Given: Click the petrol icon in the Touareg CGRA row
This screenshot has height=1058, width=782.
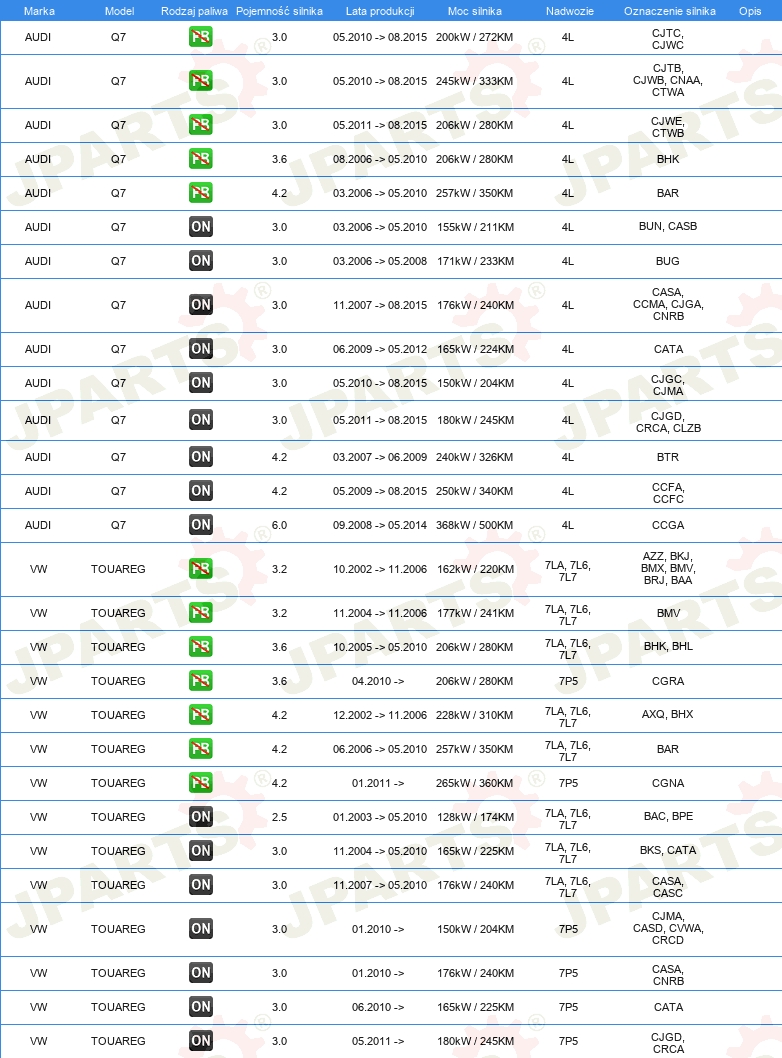Looking at the screenshot, I should point(200,681).
